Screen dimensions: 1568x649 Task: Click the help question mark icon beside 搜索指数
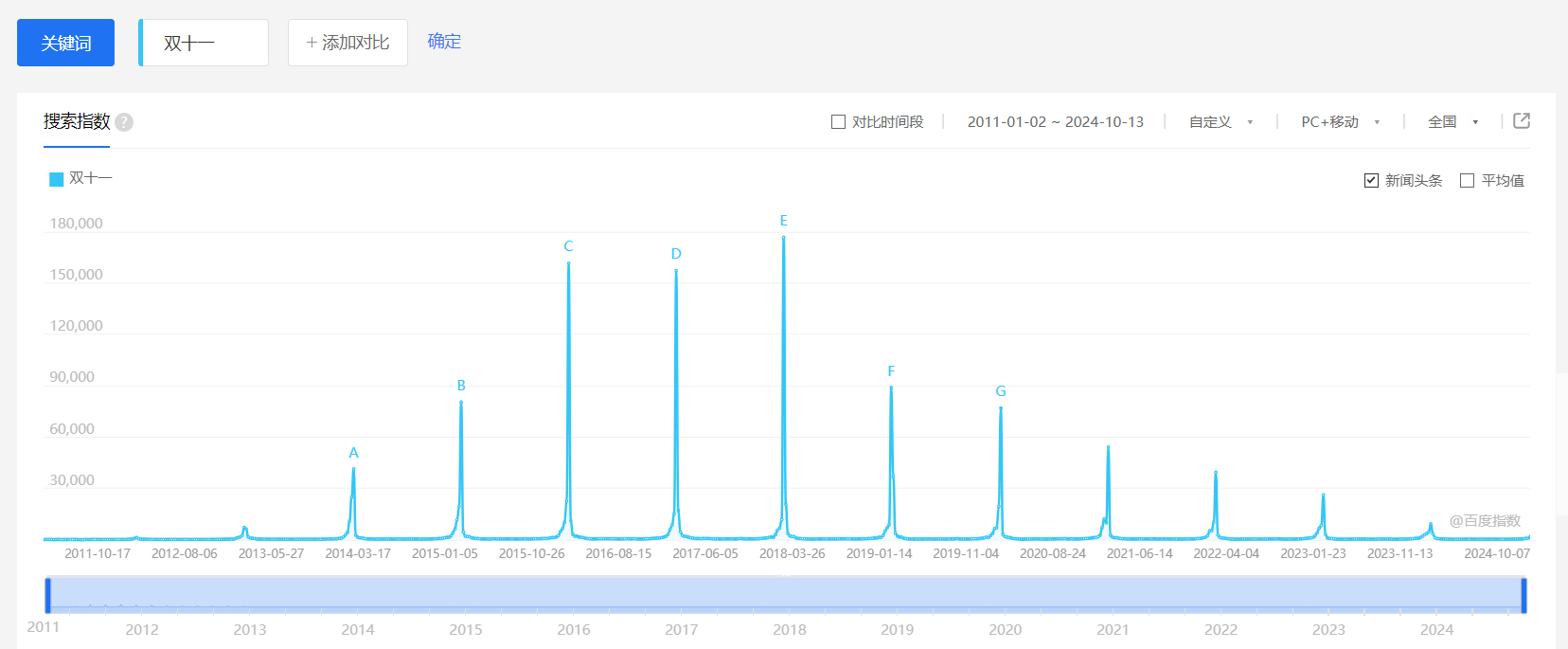point(124,122)
